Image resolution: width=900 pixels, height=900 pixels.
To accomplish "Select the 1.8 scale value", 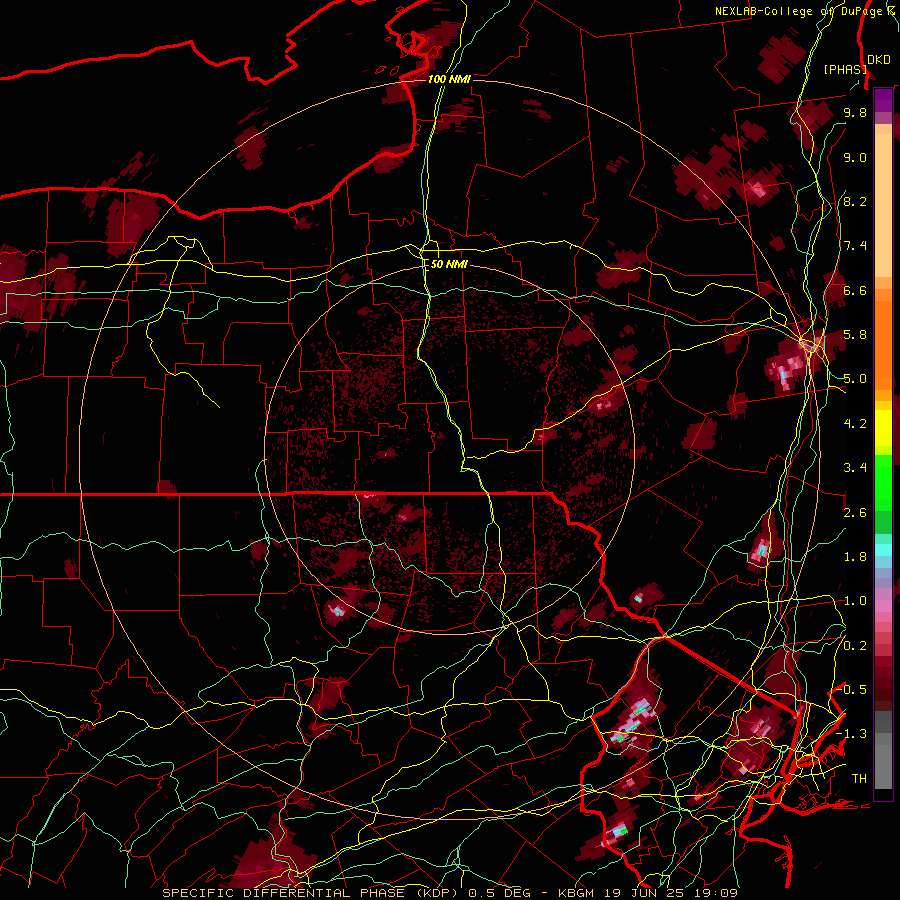I will pos(855,557).
